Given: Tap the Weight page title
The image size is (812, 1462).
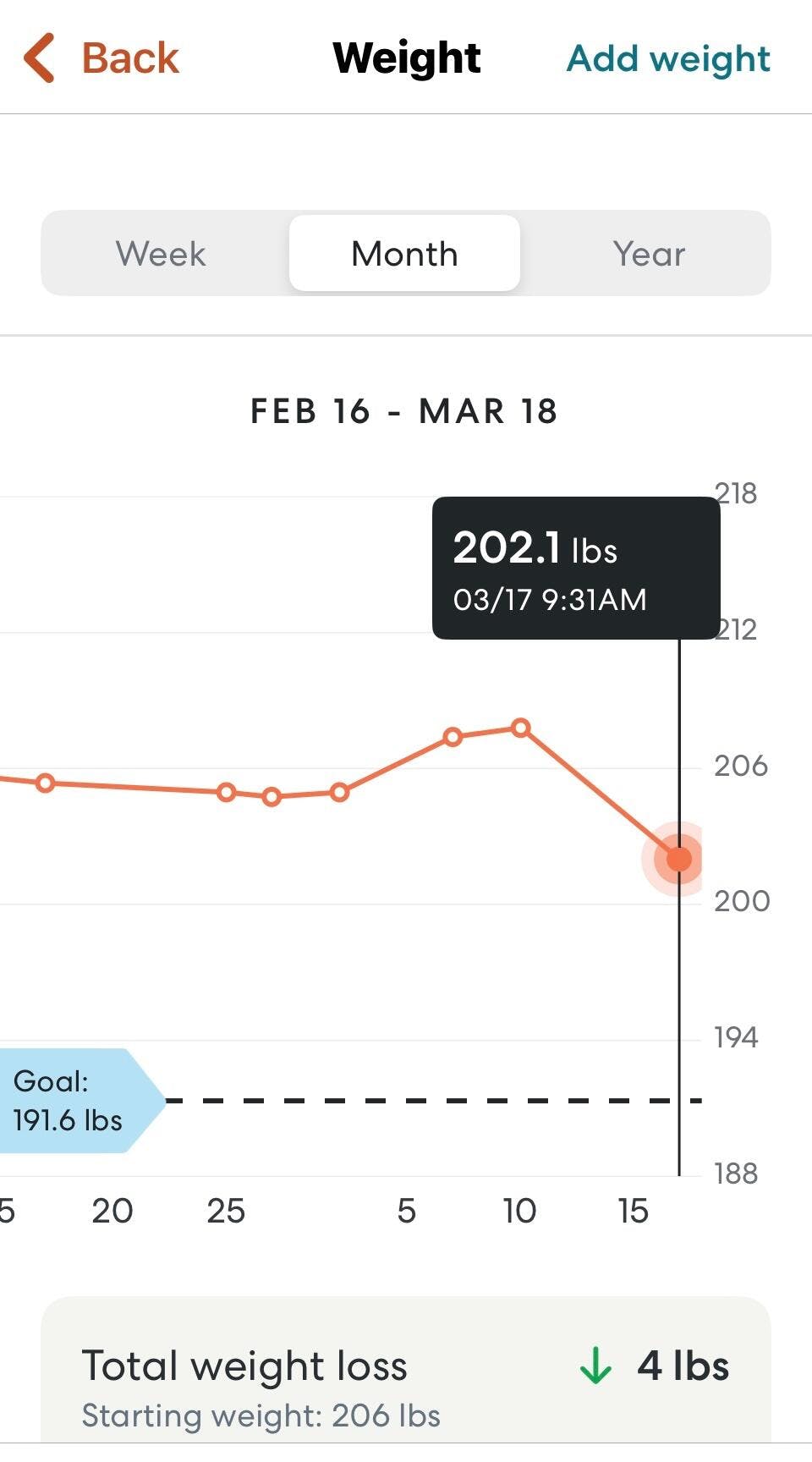Looking at the screenshot, I should click(x=407, y=58).
